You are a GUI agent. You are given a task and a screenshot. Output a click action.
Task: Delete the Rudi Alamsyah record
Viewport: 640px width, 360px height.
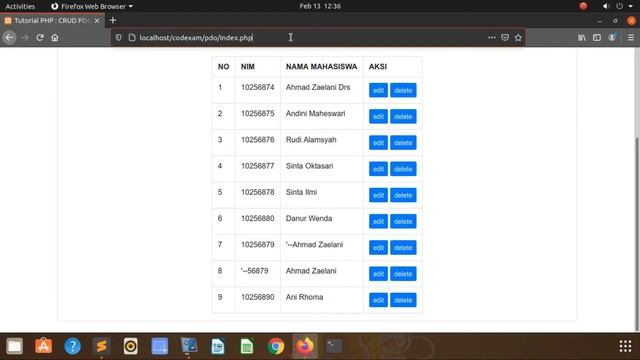coord(403,142)
